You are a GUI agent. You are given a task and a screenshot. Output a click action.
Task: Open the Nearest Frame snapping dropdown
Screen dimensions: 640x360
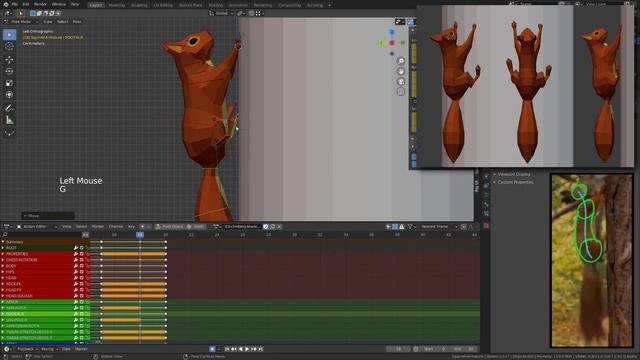[x=439, y=227]
